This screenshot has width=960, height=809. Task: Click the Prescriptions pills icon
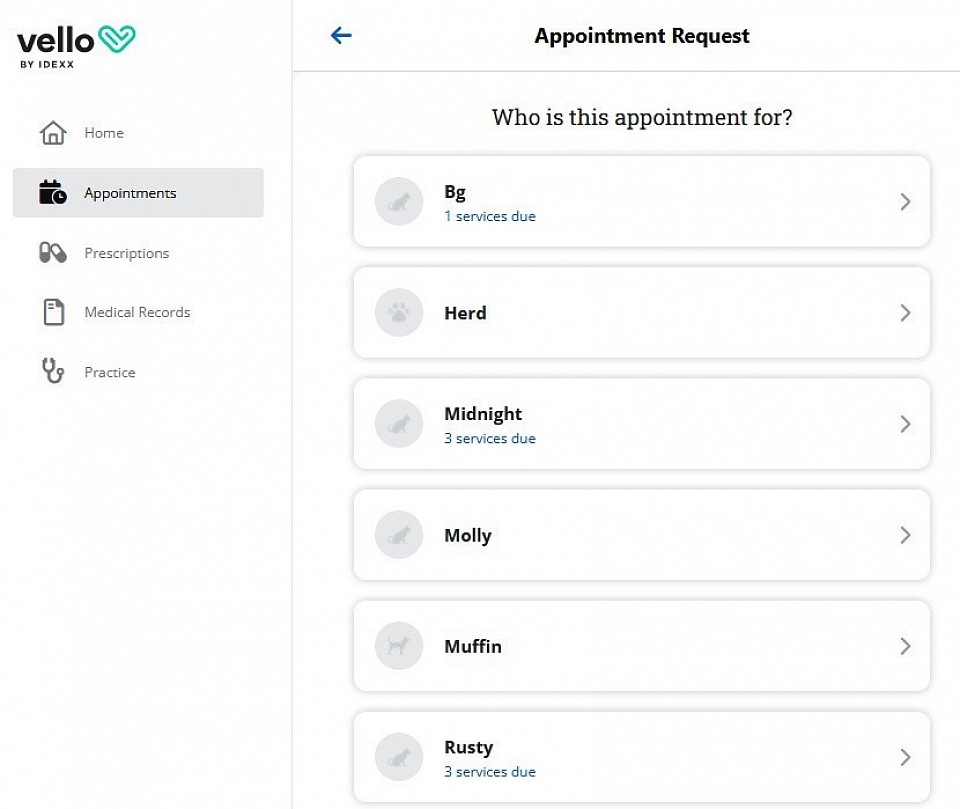pos(53,252)
